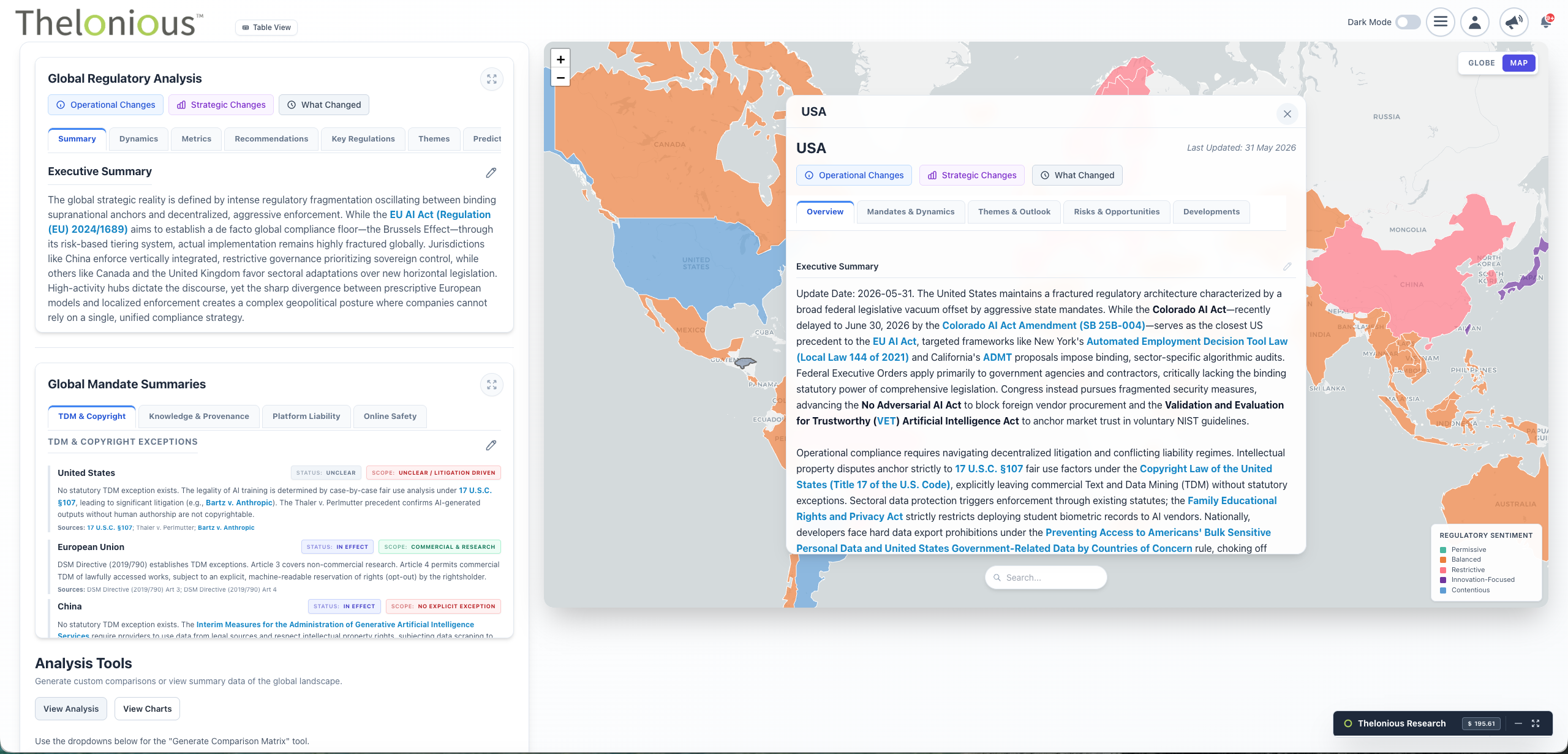
Task: Open the hamburger menu icon
Action: click(x=1441, y=22)
